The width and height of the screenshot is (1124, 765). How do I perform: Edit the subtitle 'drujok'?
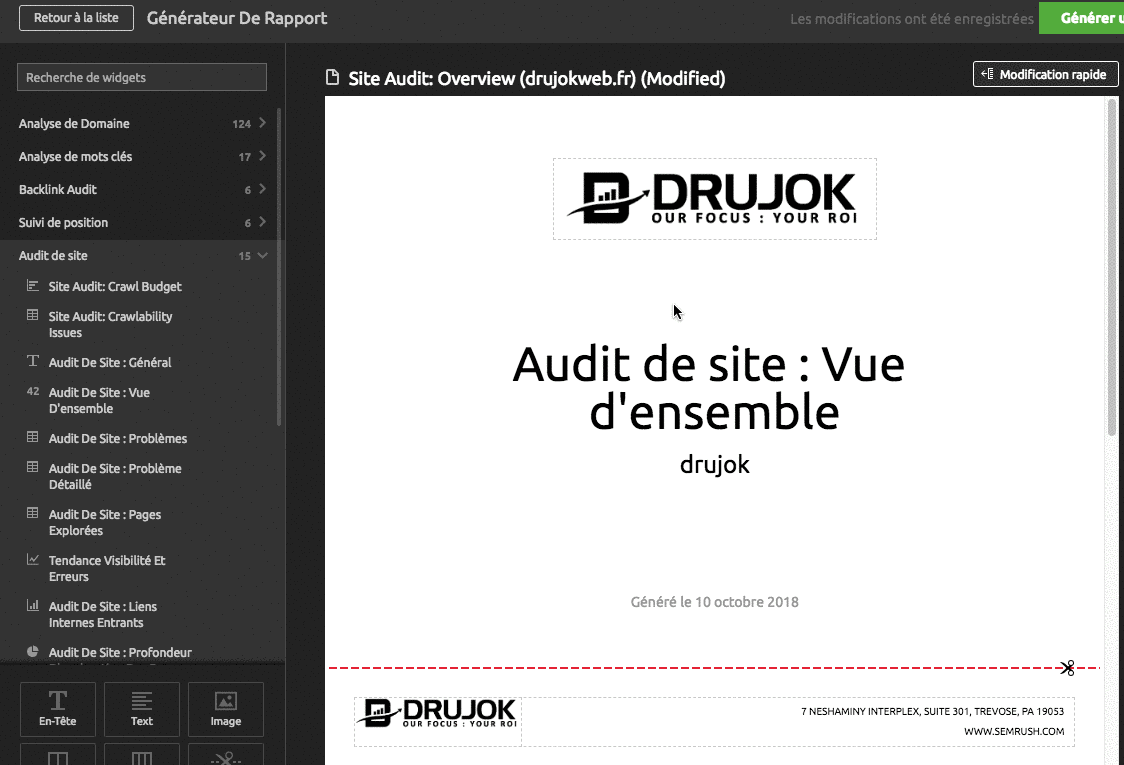pyautogui.click(x=715, y=465)
